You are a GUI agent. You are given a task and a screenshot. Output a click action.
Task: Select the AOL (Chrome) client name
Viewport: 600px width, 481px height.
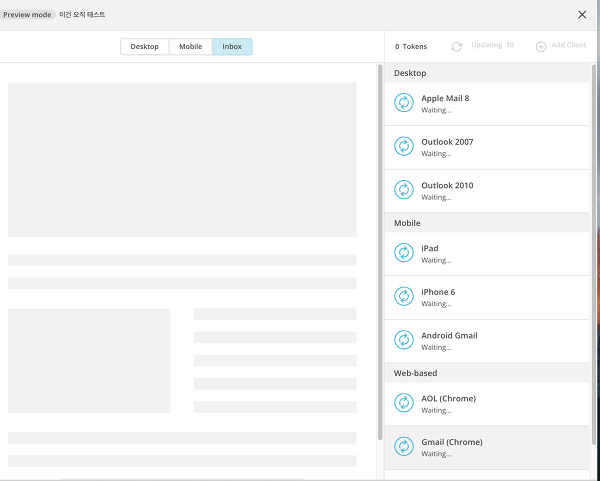[448, 398]
